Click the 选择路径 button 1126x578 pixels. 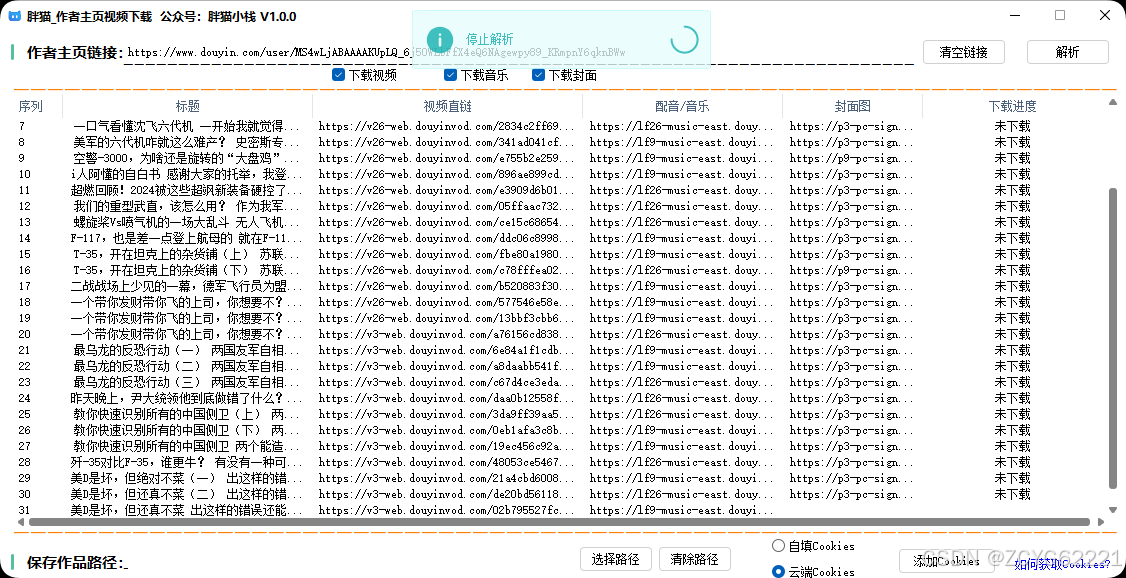tap(615, 559)
